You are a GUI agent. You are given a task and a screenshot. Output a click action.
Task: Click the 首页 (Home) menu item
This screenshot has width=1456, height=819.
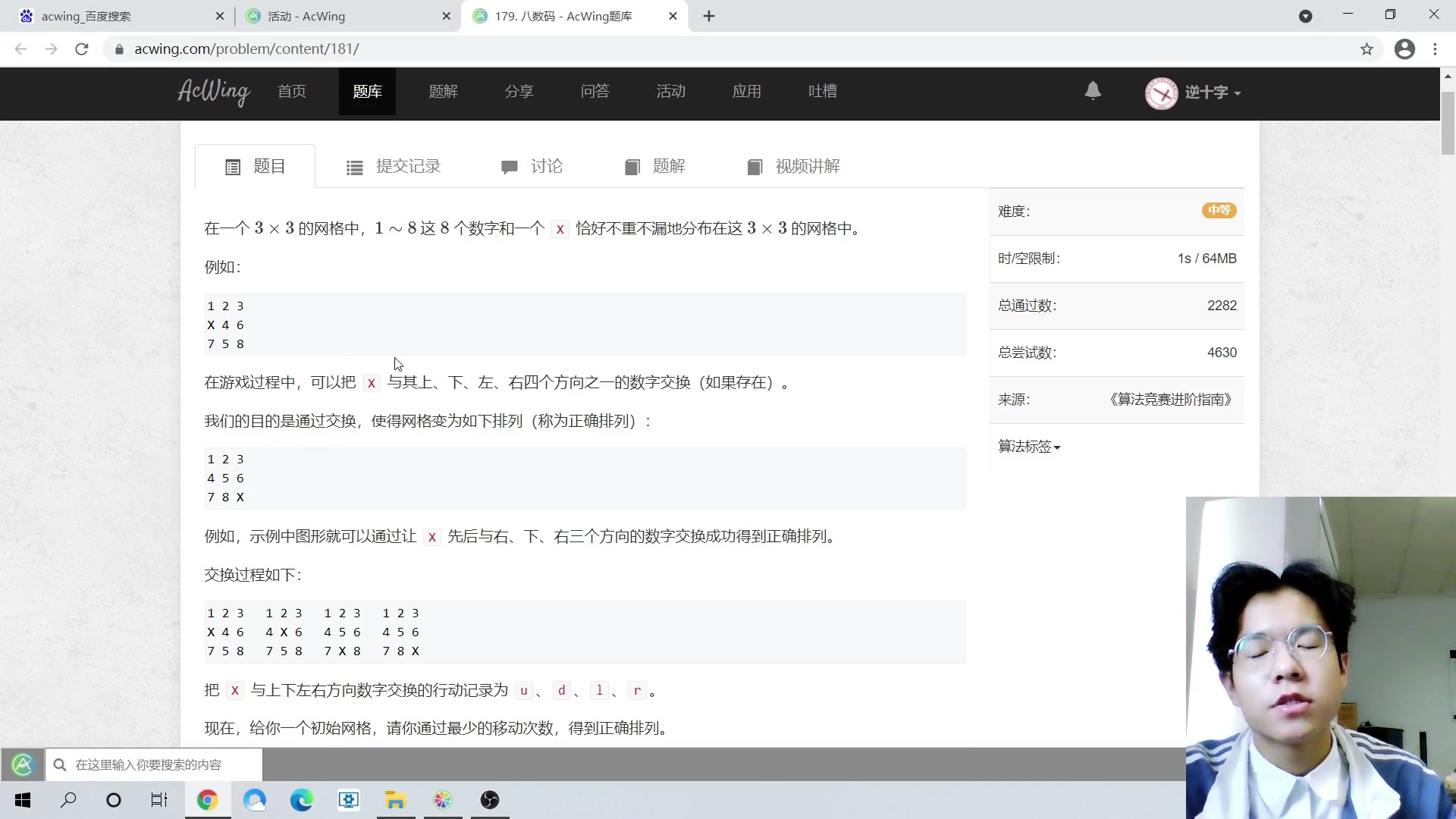click(x=293, y=91)
